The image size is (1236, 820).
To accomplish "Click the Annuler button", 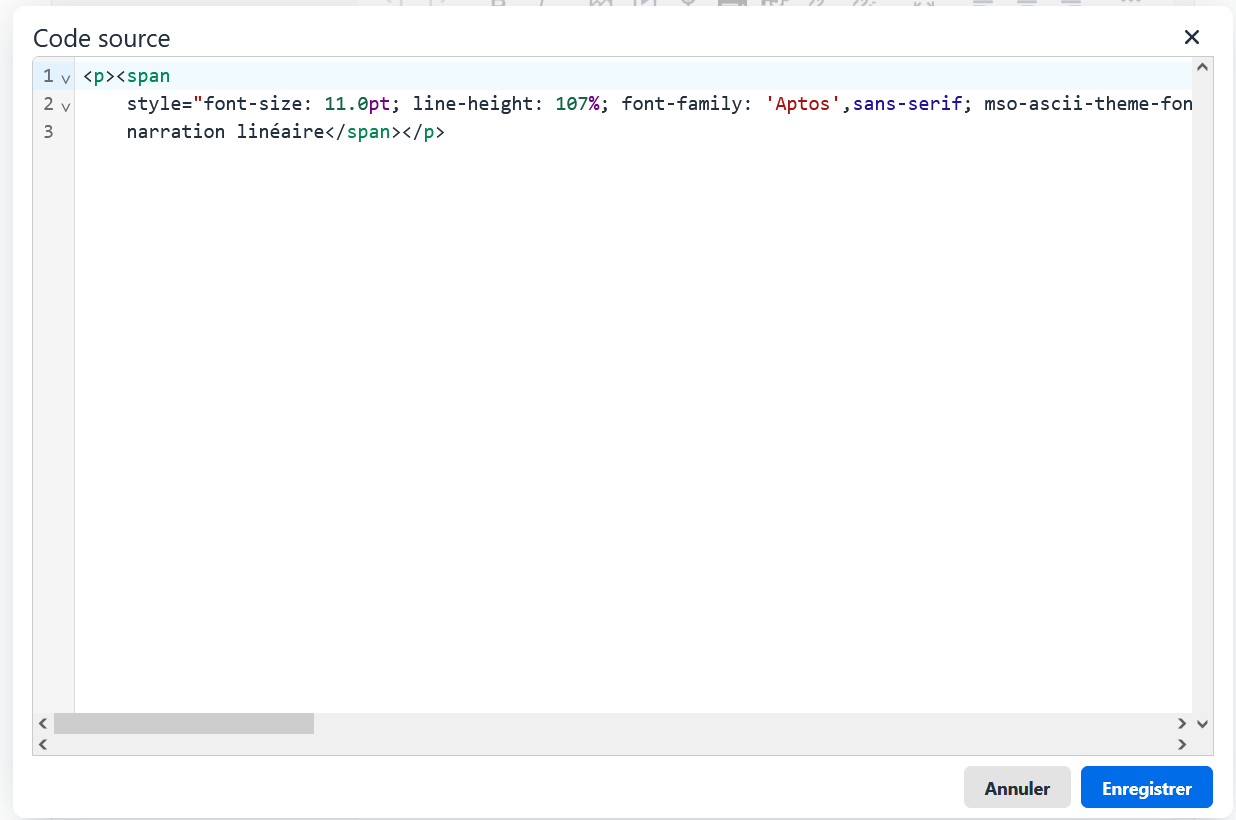I will 1017,788.
